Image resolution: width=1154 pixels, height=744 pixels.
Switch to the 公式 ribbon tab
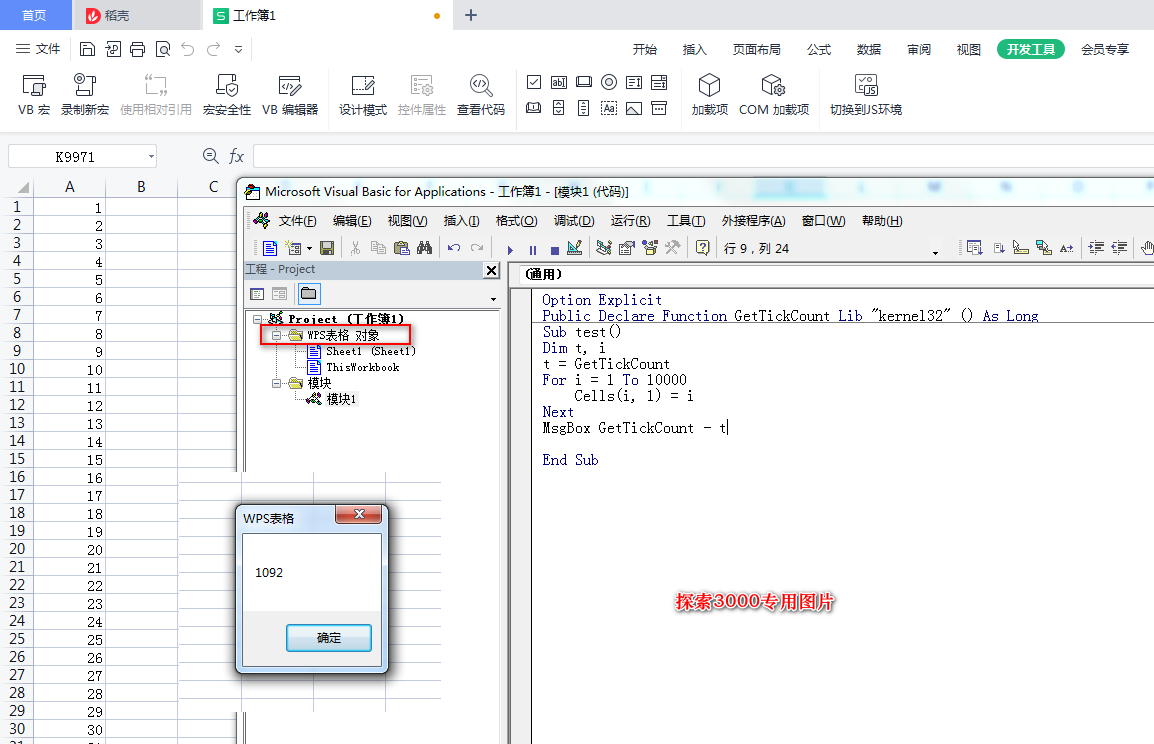tap(819, 49)
